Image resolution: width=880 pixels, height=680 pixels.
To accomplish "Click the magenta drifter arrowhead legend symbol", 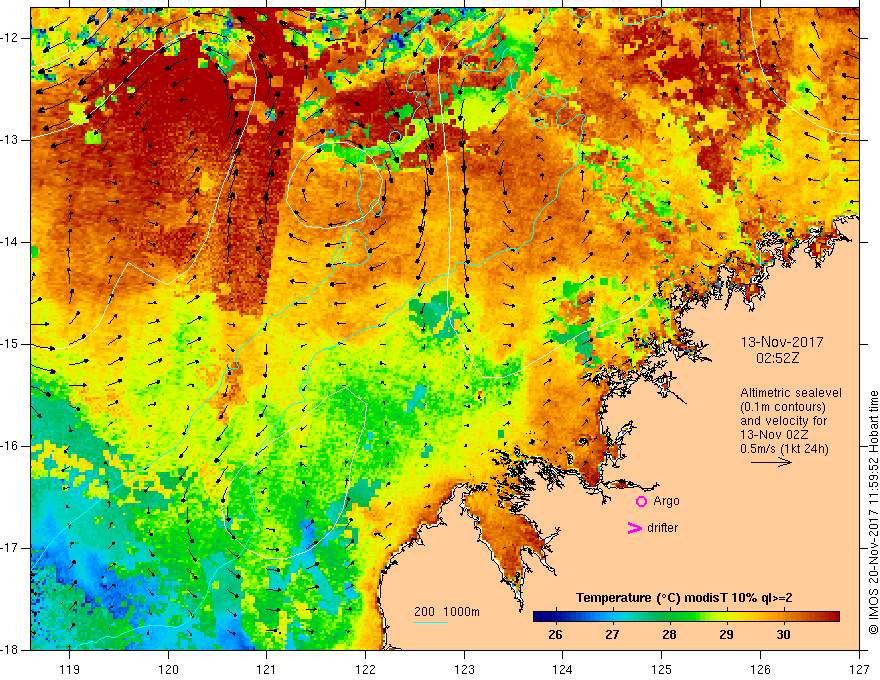I will tap(634, 528).
